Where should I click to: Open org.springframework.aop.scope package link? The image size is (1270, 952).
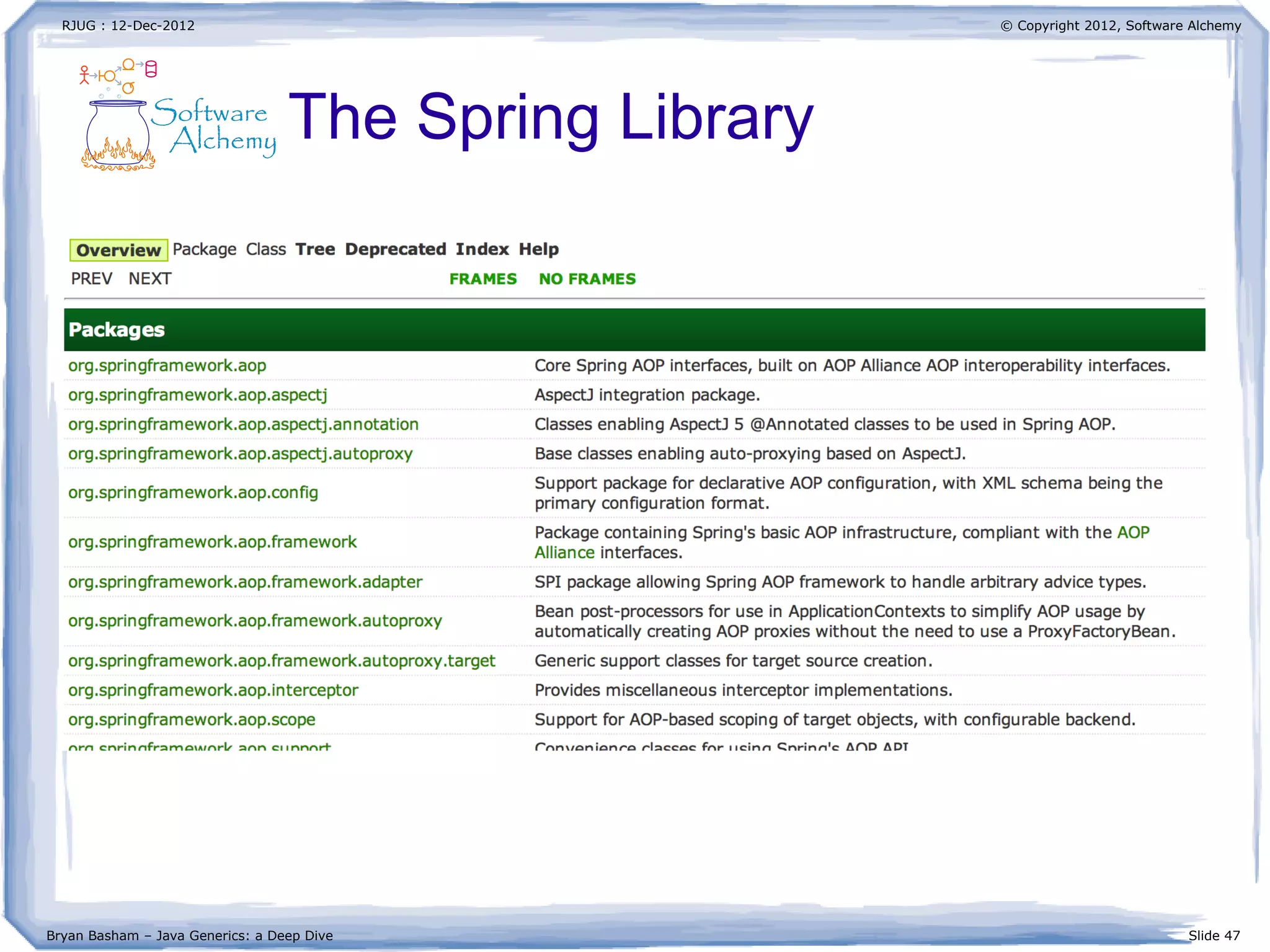[x=192, y=720]
